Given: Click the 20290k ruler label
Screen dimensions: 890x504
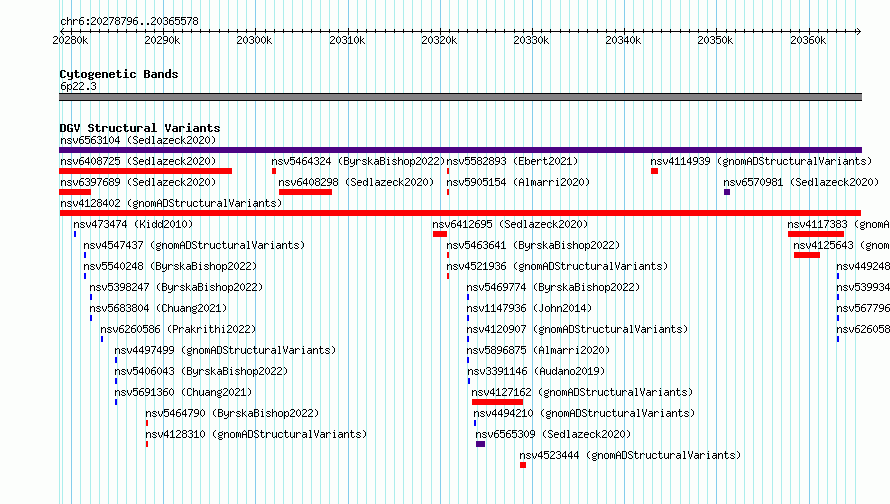Looking at the screenshot, I should 162,40.
